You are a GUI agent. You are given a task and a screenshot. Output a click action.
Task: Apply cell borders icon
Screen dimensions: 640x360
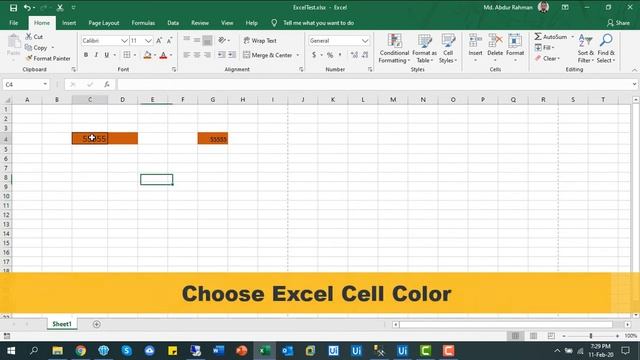pyautogui.click(x=127, y=55)
